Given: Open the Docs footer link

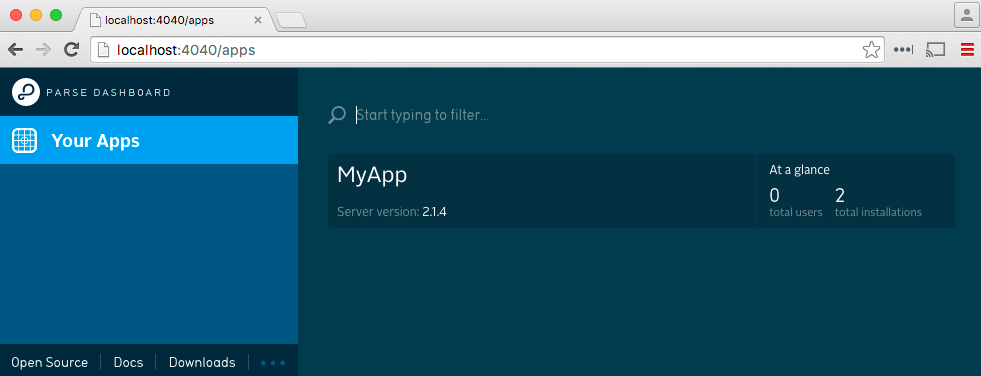Looking at the screenshot, I should (x=128, y=362).
